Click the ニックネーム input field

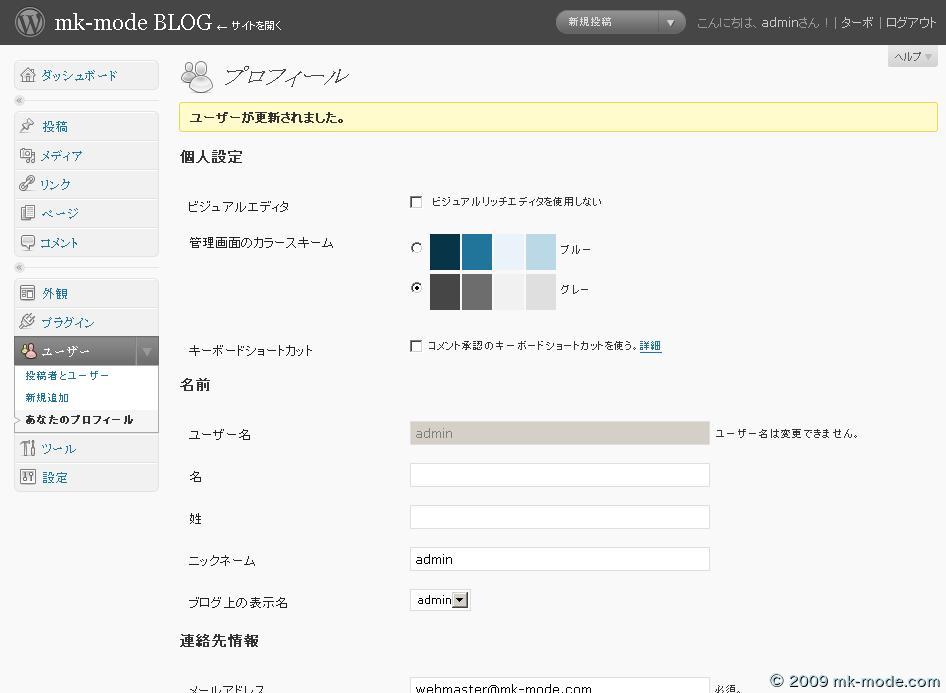click(x=559, y=559)
